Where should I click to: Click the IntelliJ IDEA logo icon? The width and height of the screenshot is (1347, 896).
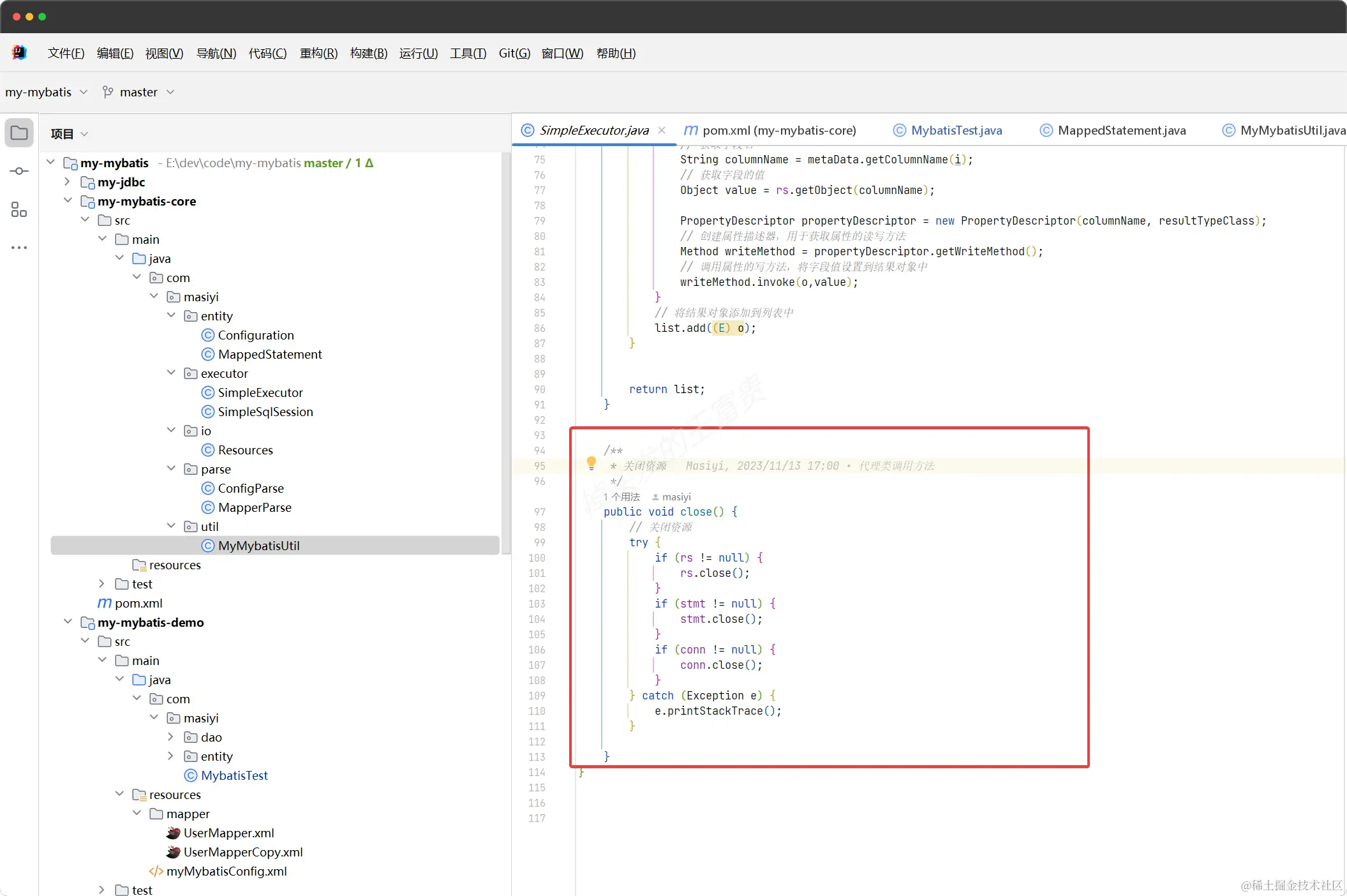[x=19, y=53]
